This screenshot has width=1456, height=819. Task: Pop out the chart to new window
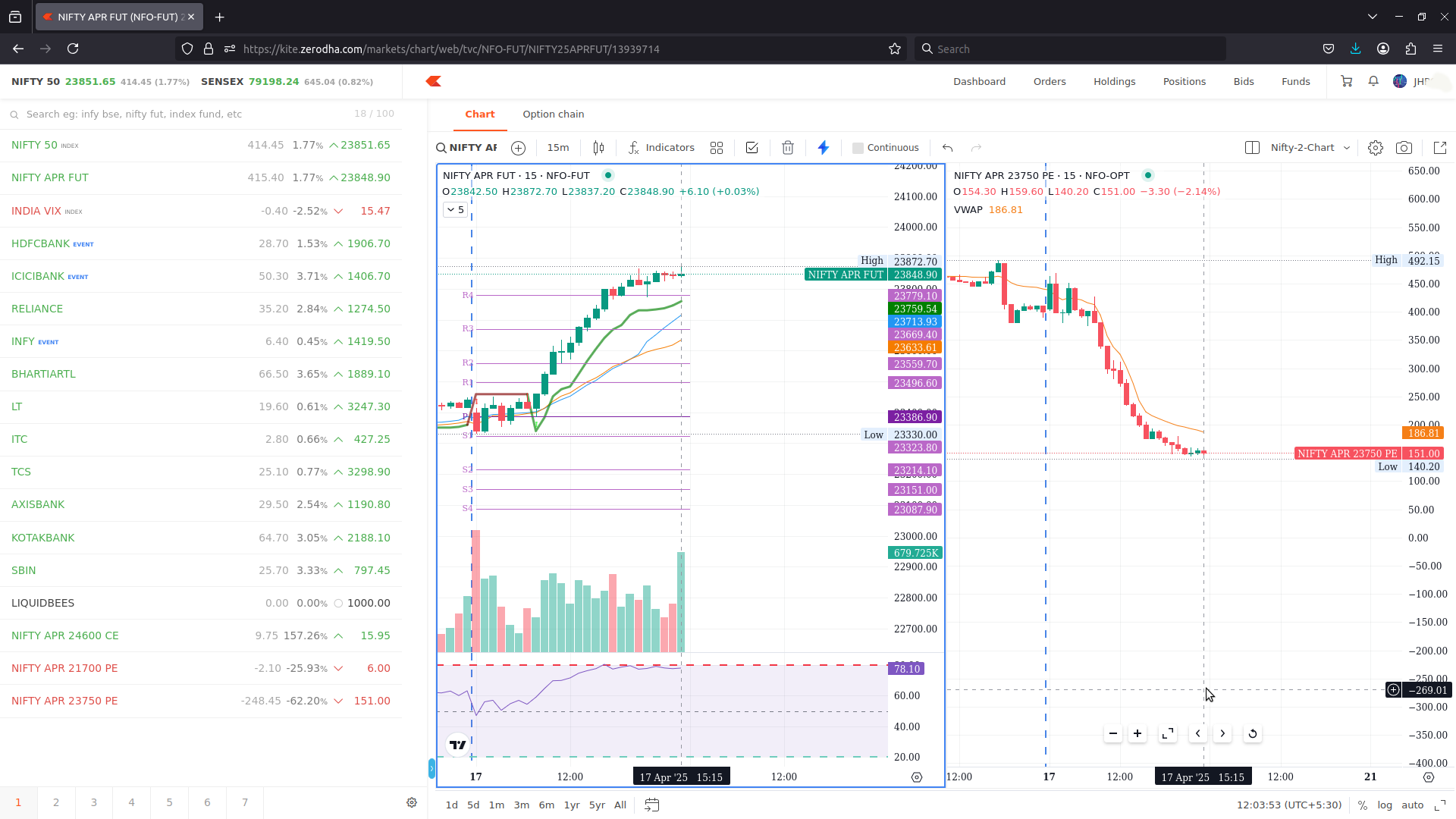point(1440,148)
